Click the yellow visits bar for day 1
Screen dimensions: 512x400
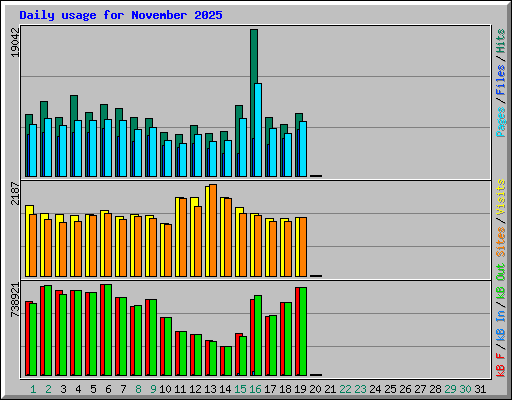pos(28,241)
